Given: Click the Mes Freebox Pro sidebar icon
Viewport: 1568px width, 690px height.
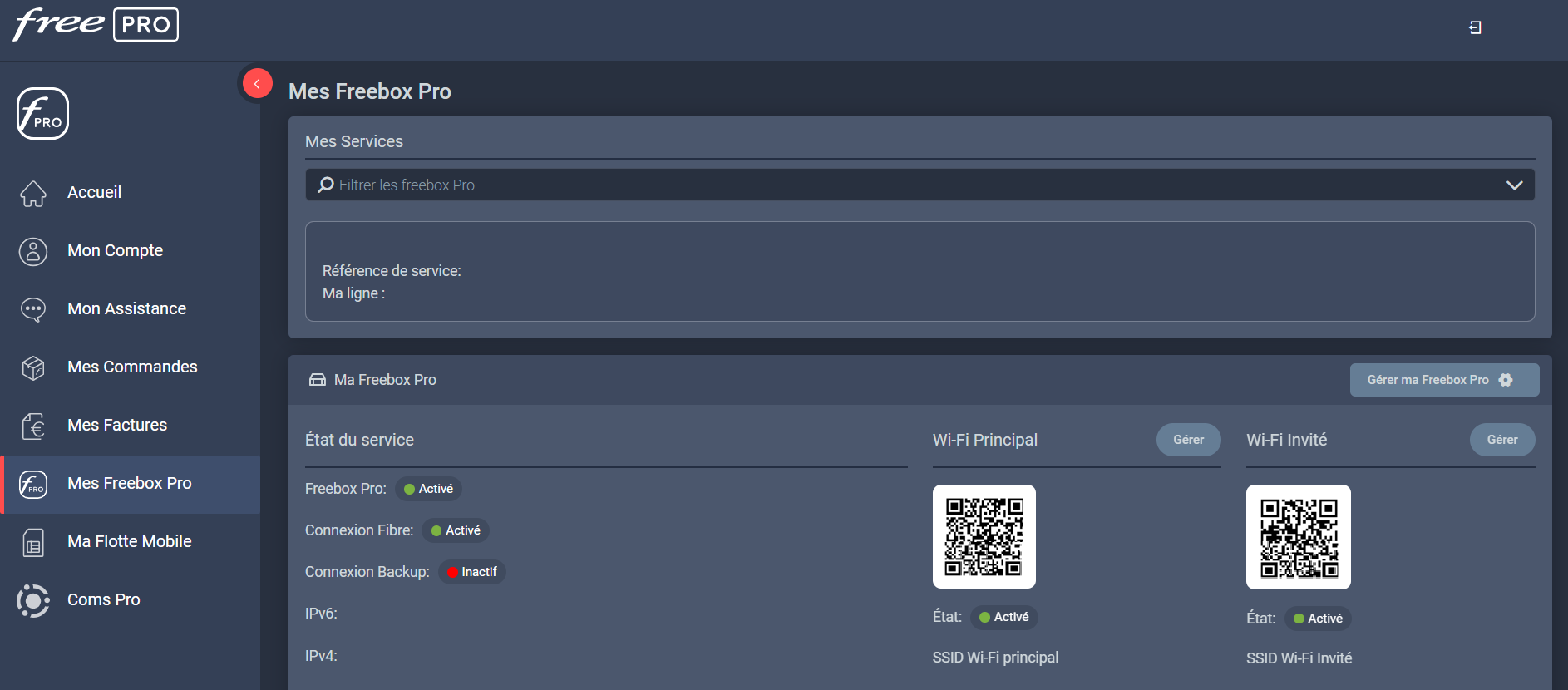Looking at the screenshot, I should (x=33, y=484).
